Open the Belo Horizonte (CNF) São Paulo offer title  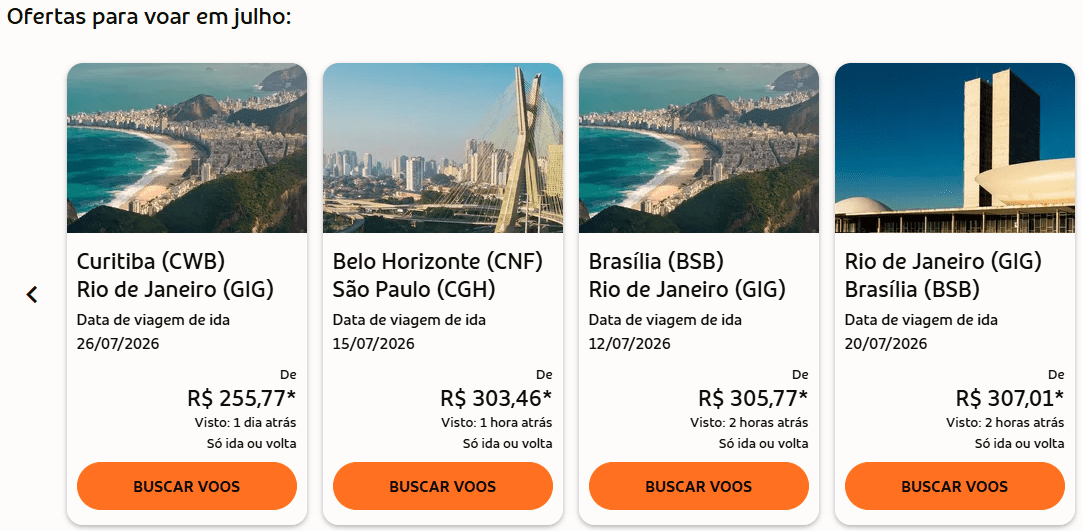(x=437, y=276)
